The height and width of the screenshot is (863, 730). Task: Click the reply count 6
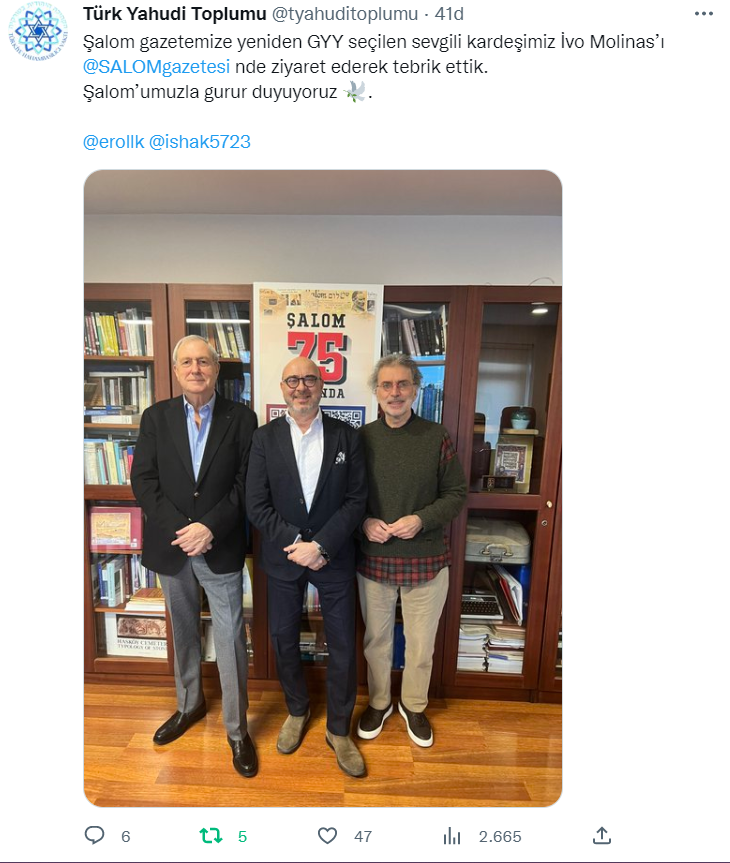[x=126, y=837]
